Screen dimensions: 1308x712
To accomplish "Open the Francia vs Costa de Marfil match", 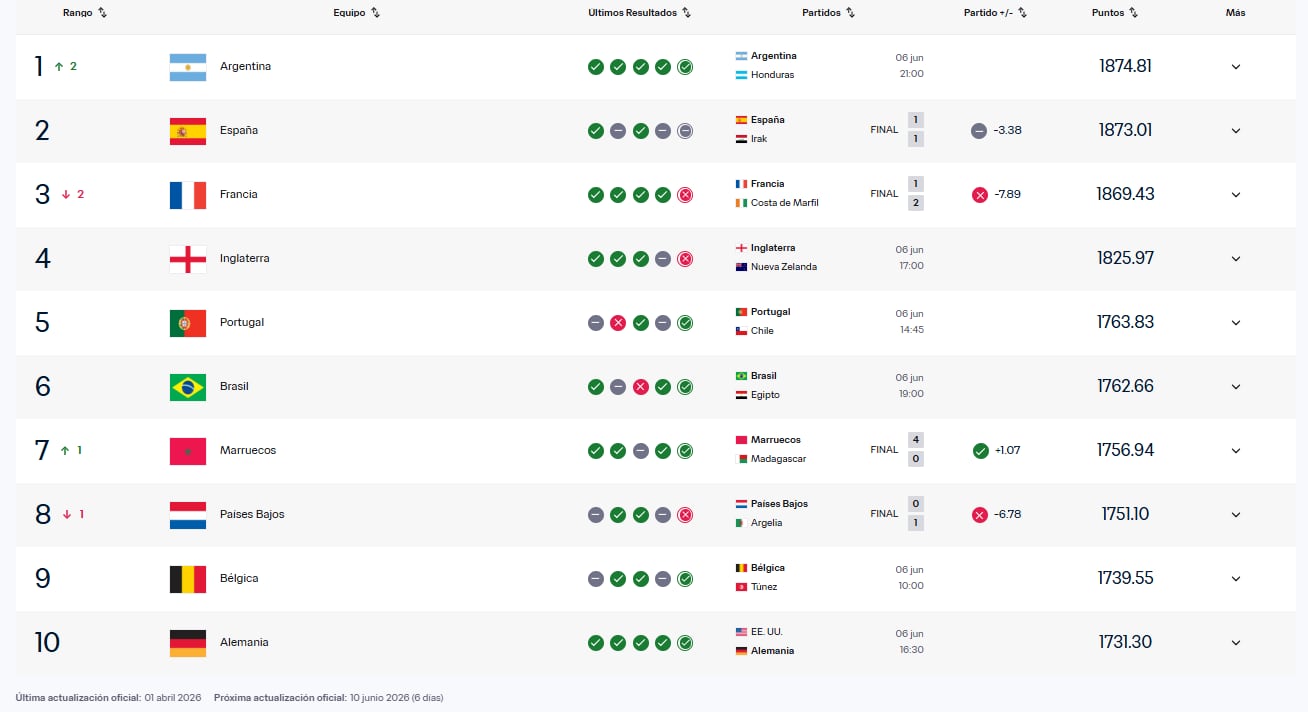I will tap(829, 194).
